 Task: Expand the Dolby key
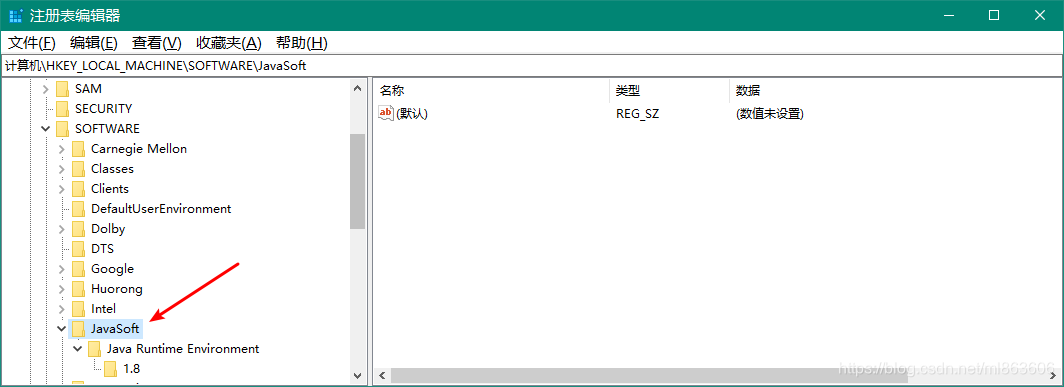click(62, 229)
